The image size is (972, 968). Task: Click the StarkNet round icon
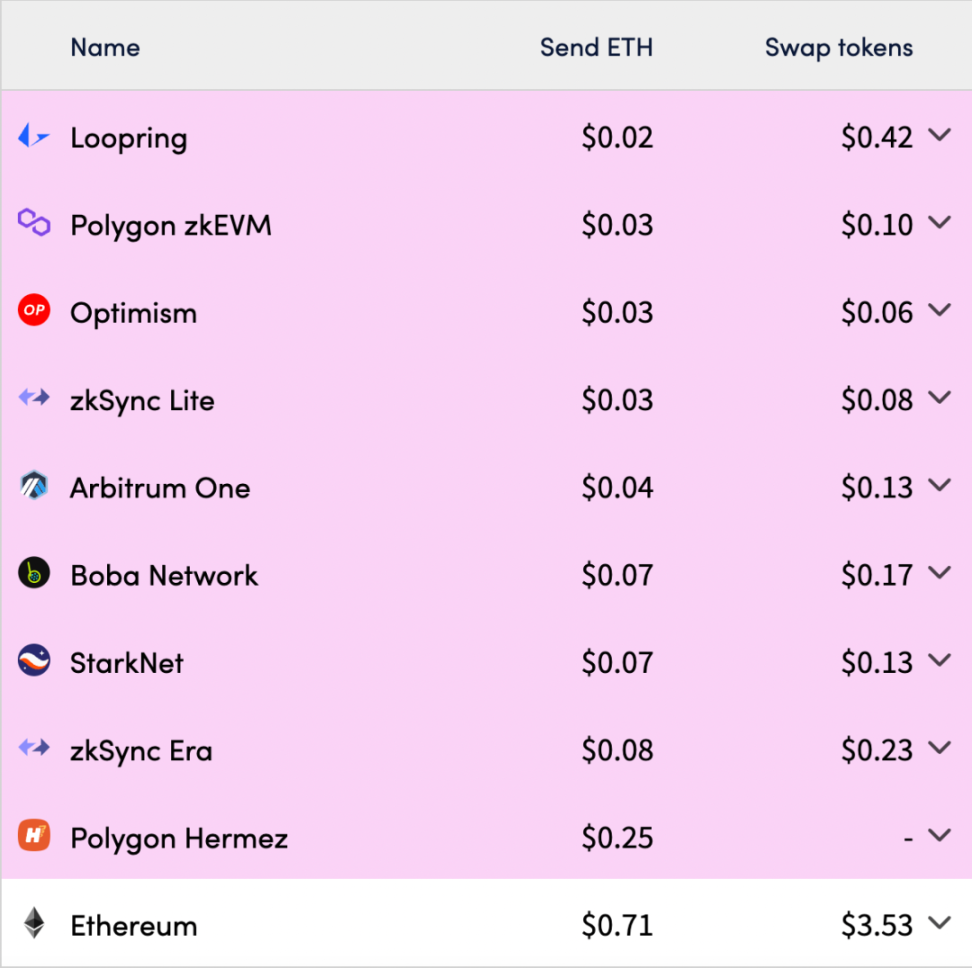click(x=33, y=660)
